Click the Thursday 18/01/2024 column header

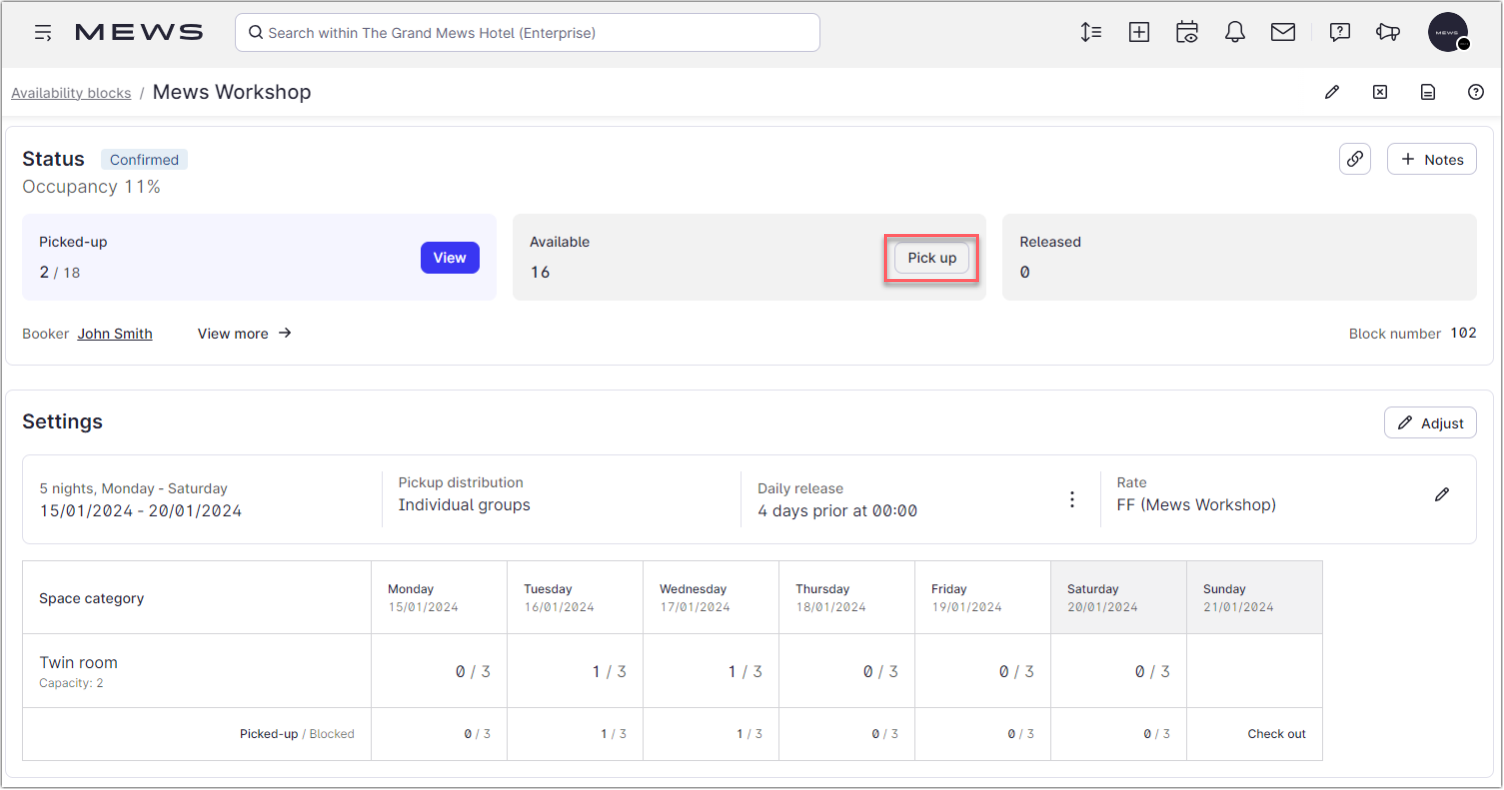tap(847, 597)
